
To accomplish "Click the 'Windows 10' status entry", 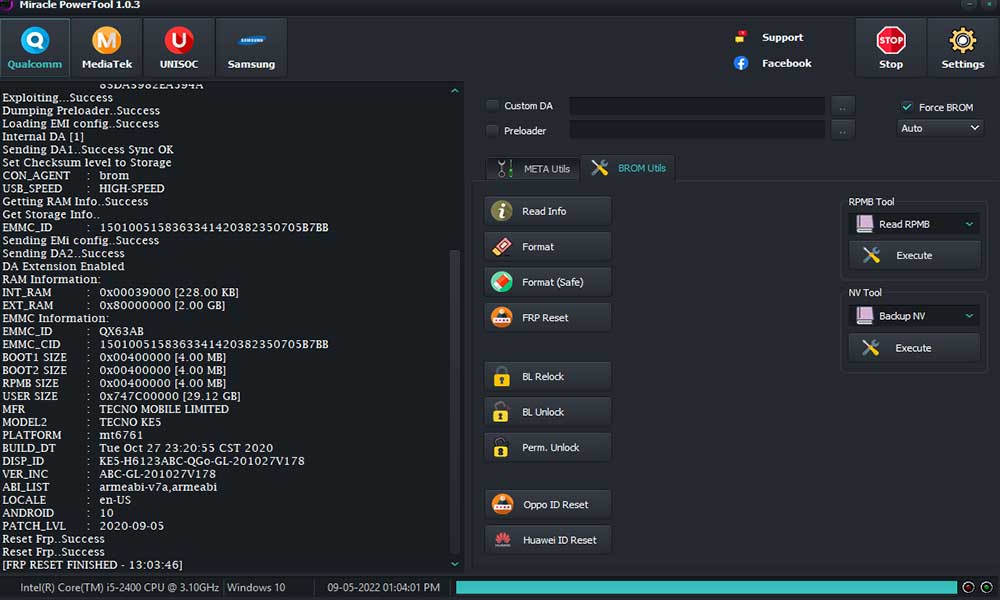I will [x=256, y=587].
